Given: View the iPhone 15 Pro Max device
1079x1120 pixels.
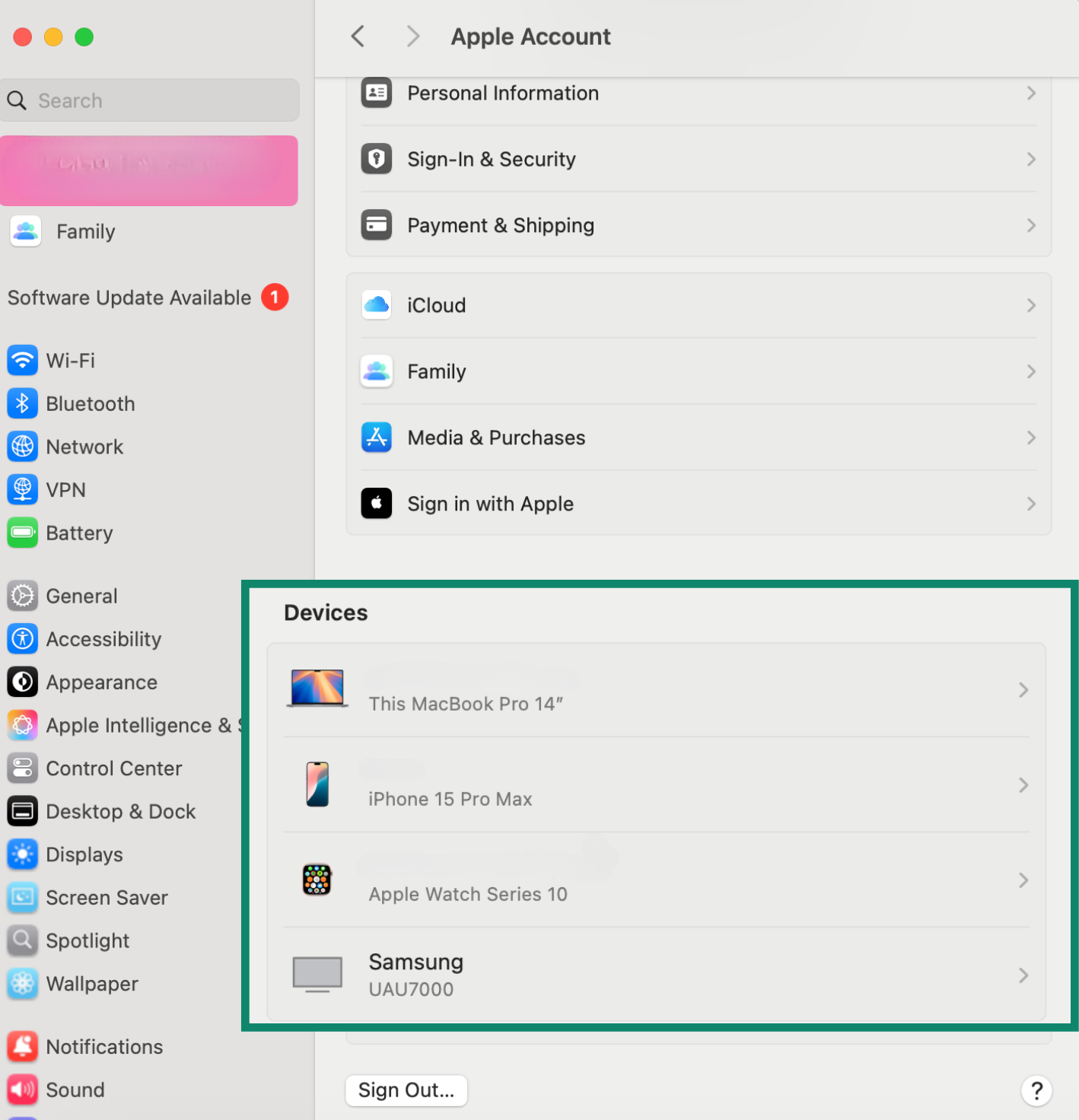Looking at the screenshot, I should tap(656, 784).
